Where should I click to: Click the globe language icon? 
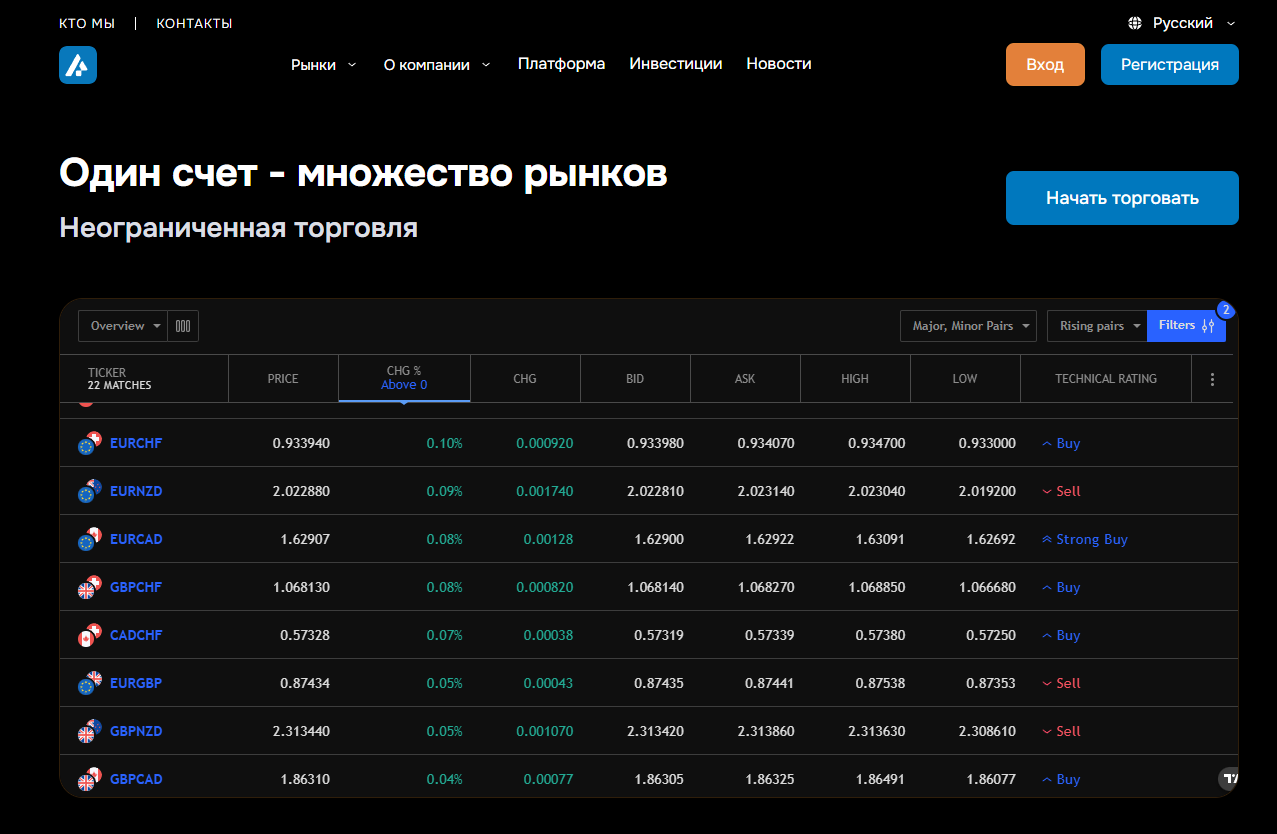[1135, 23]
